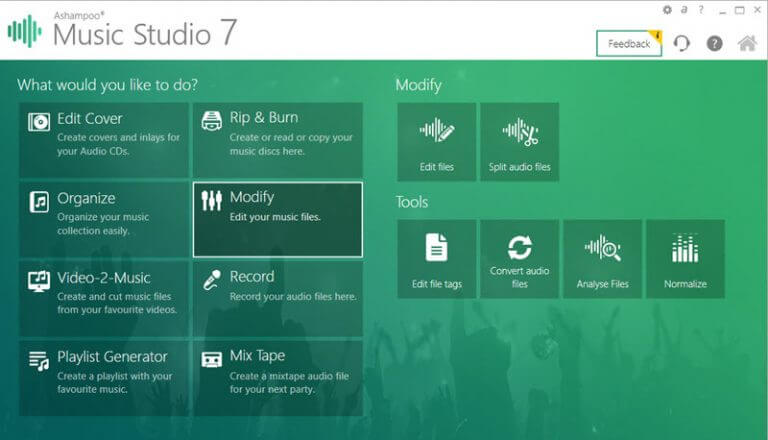Open help with the round question mark
768x440 pixels.
click(714, 44)
